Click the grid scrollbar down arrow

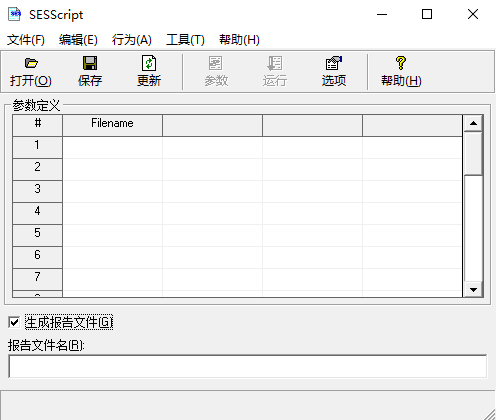(473, 289)
